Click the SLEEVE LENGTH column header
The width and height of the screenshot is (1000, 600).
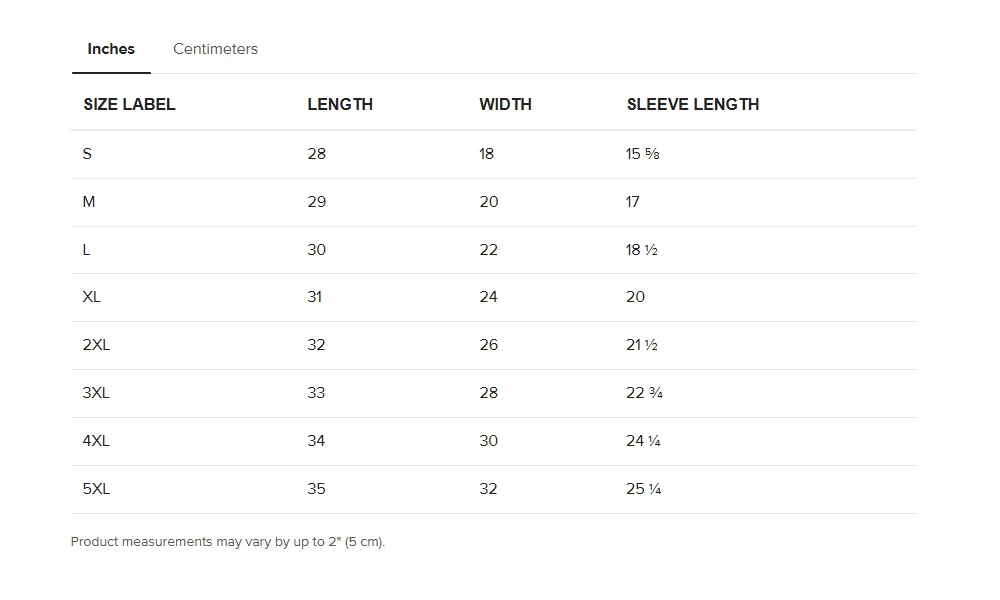click(x=693, y=105)
